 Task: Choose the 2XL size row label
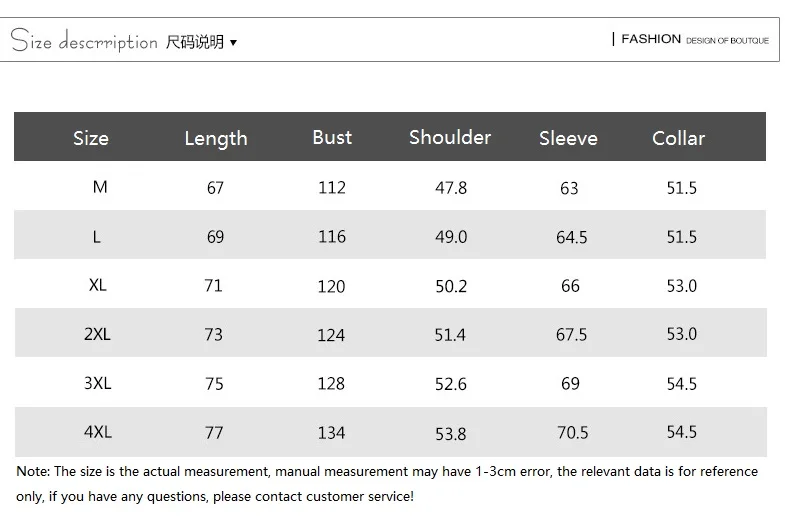97,334
